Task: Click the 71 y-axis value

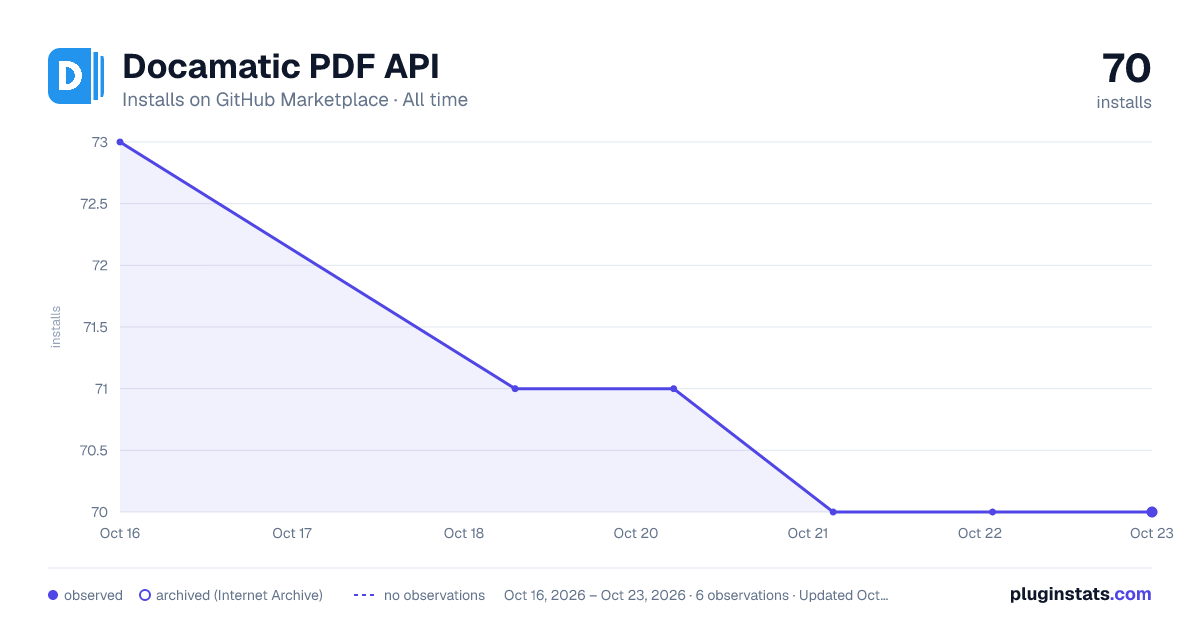Action: [x=101, y=389]
